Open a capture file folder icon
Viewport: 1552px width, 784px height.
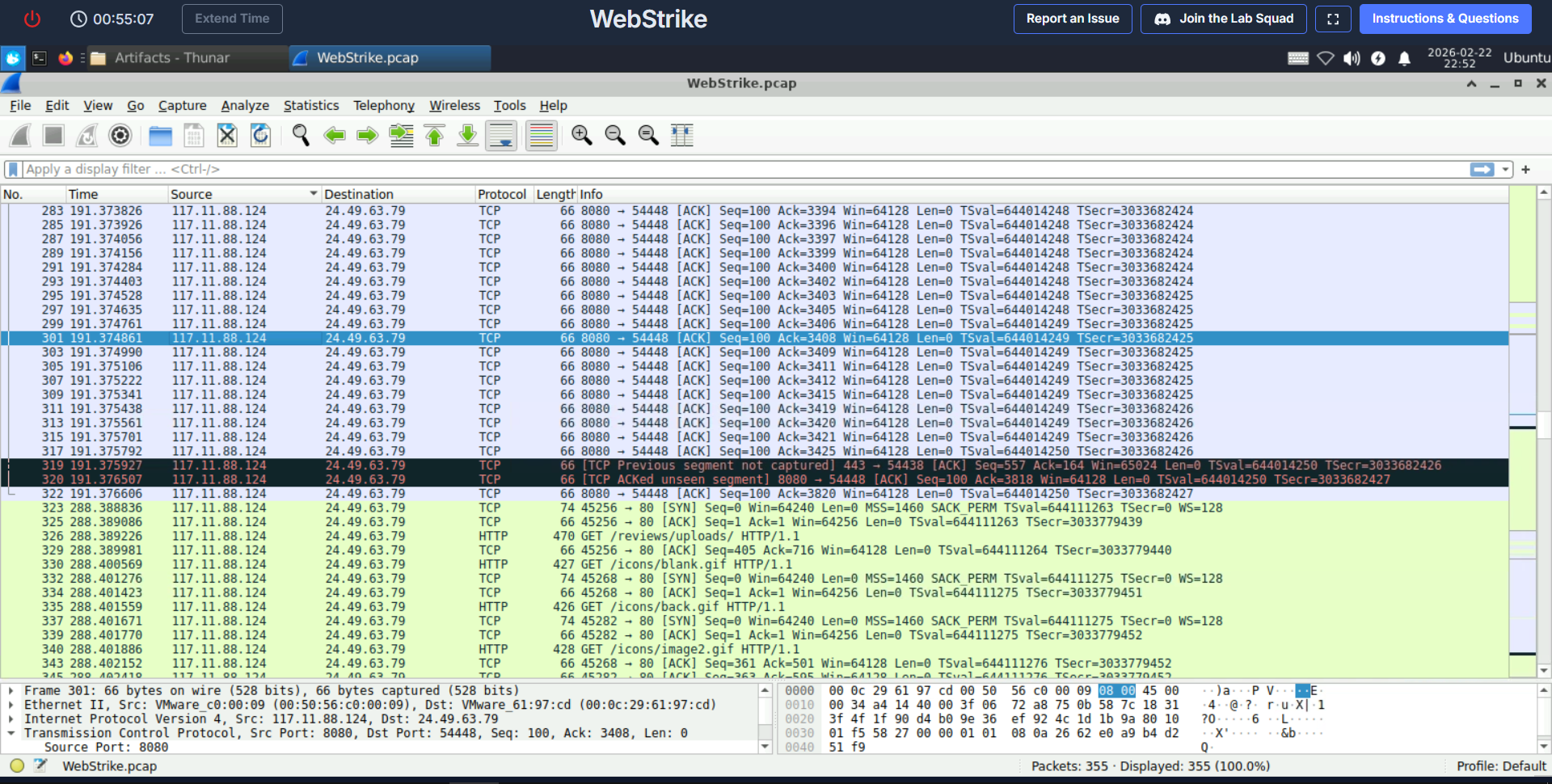coord(160,136)
